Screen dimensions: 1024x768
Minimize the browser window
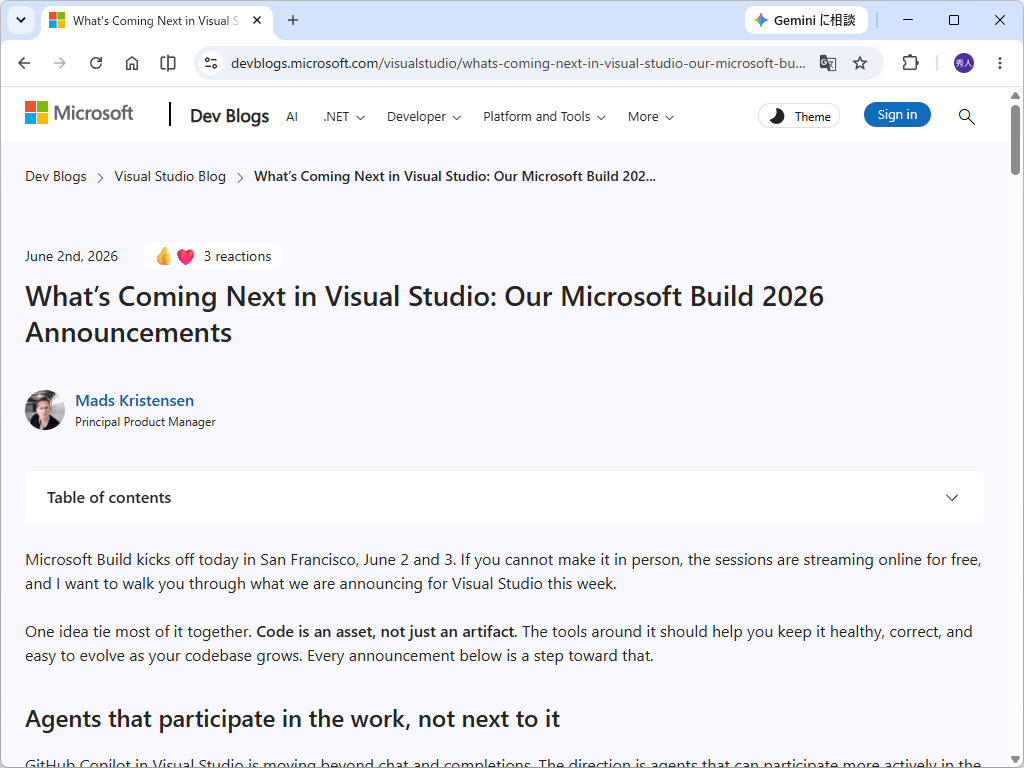point(908,20)
